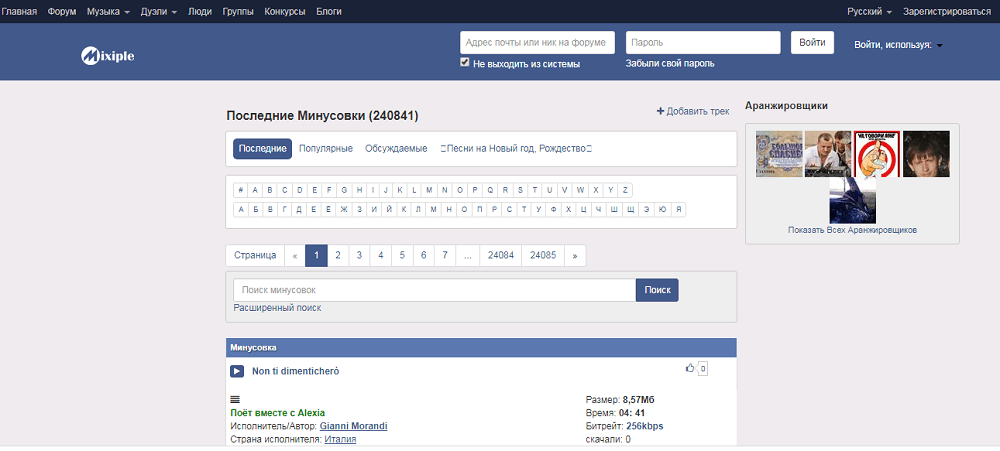1000x451 pixels.
Task: Click the Mixiple logo
Action: tap(107, 55)
